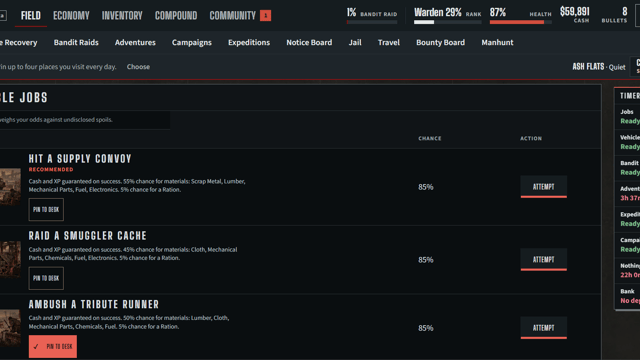The height and width of the screenshot is (360, 640).
Task: Click the Raid a Smuggler Cache title
Action: 87,236
